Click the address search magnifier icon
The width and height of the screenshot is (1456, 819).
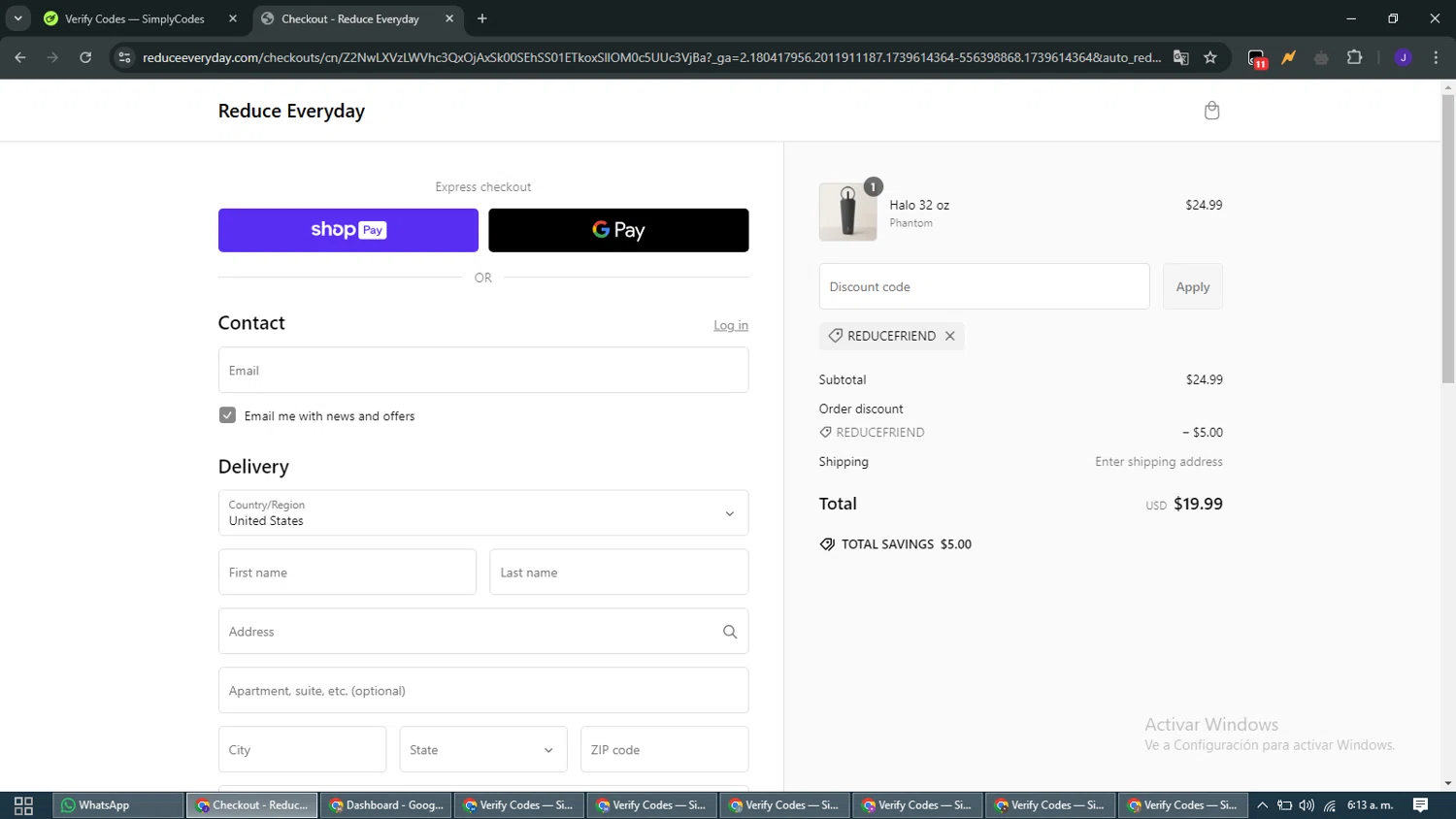730,632
